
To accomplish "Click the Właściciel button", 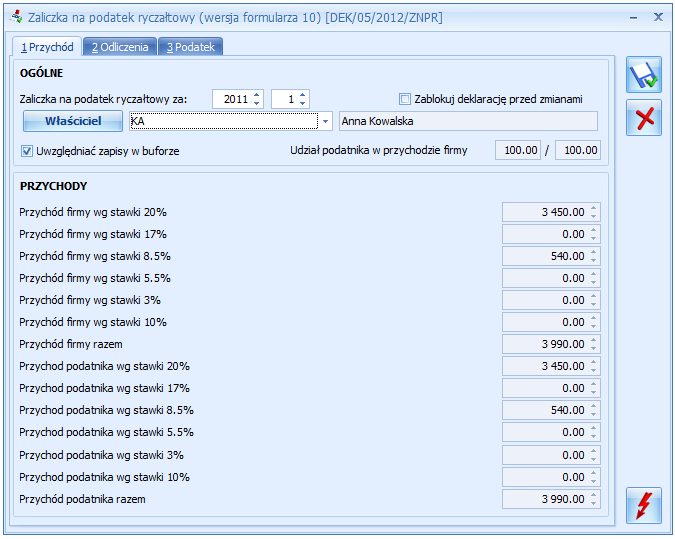I will tap(73, 121).
